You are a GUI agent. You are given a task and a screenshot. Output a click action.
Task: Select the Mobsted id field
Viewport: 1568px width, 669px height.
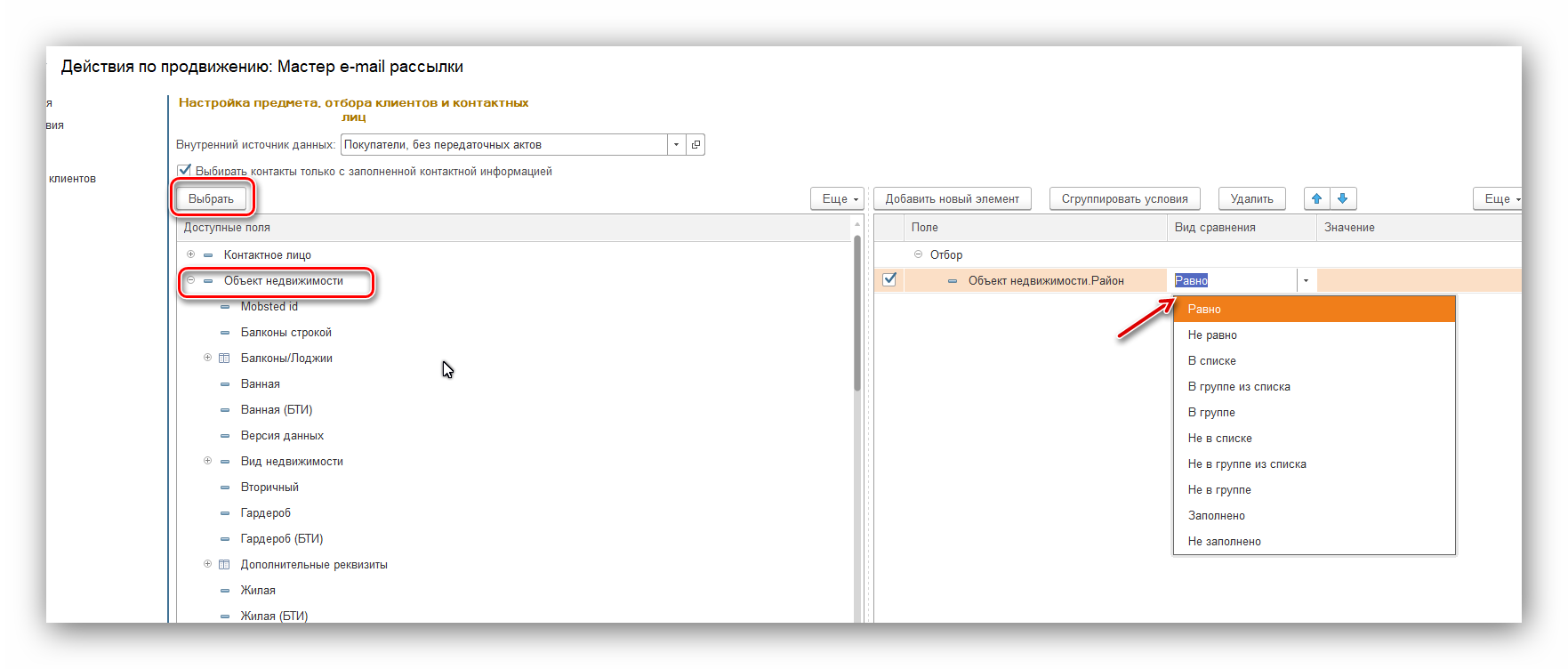269,307
